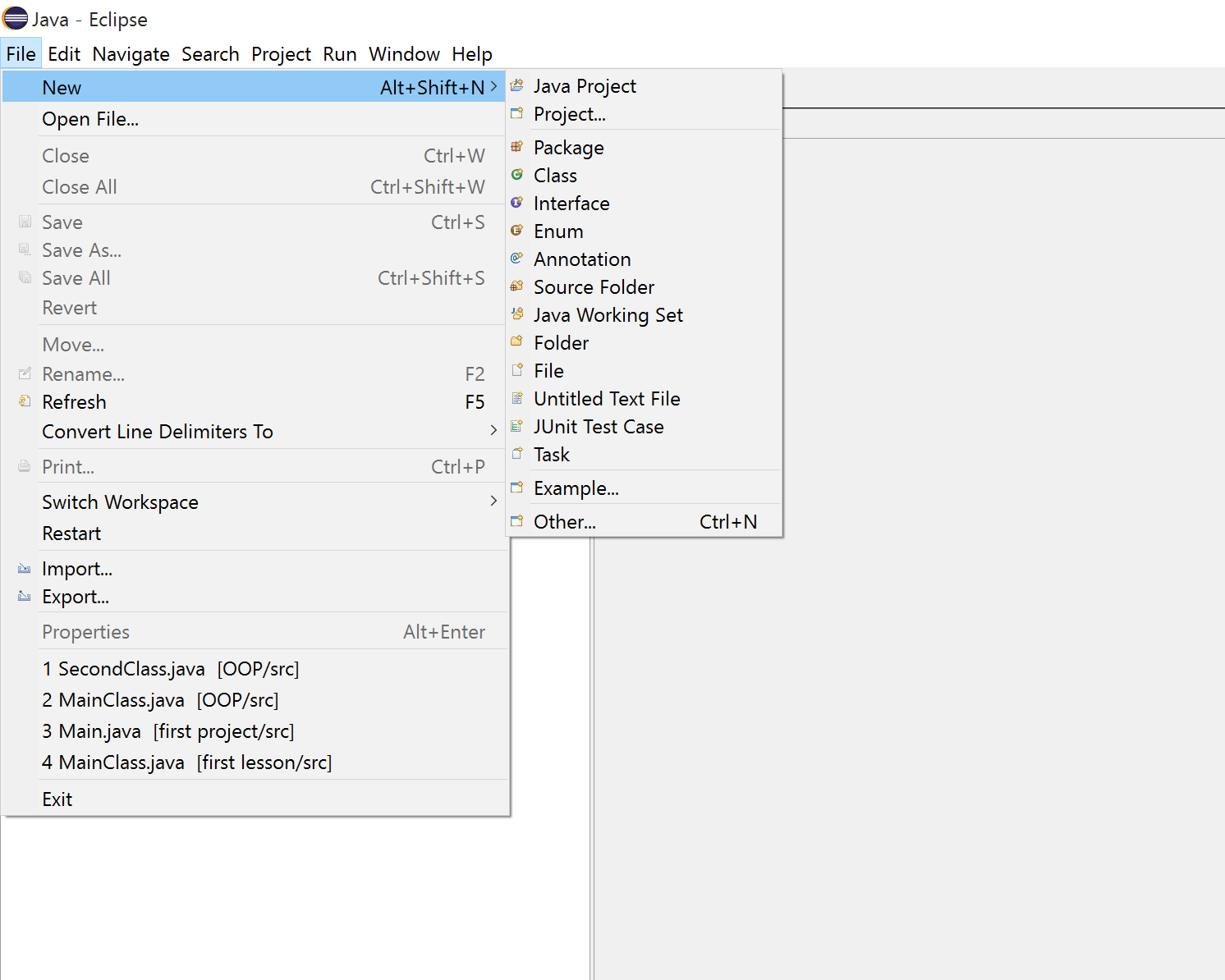Select the Source Folder icon
This screenshot has height=980, width=1225.
pyautogui.click(x=516, y=286)
